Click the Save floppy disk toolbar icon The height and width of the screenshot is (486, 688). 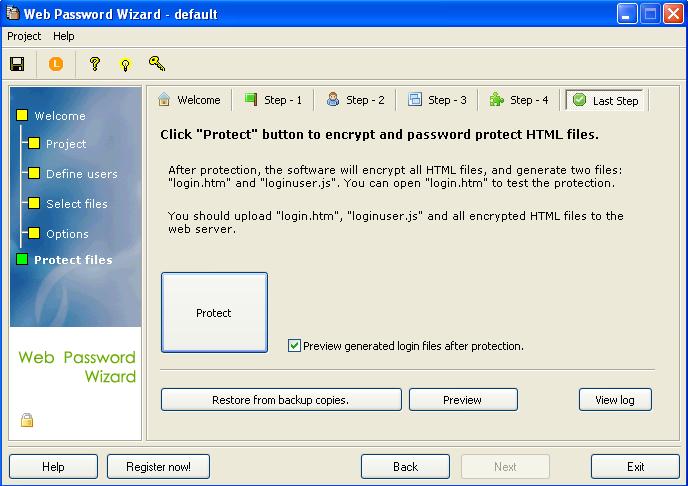(x=17, y=64)
